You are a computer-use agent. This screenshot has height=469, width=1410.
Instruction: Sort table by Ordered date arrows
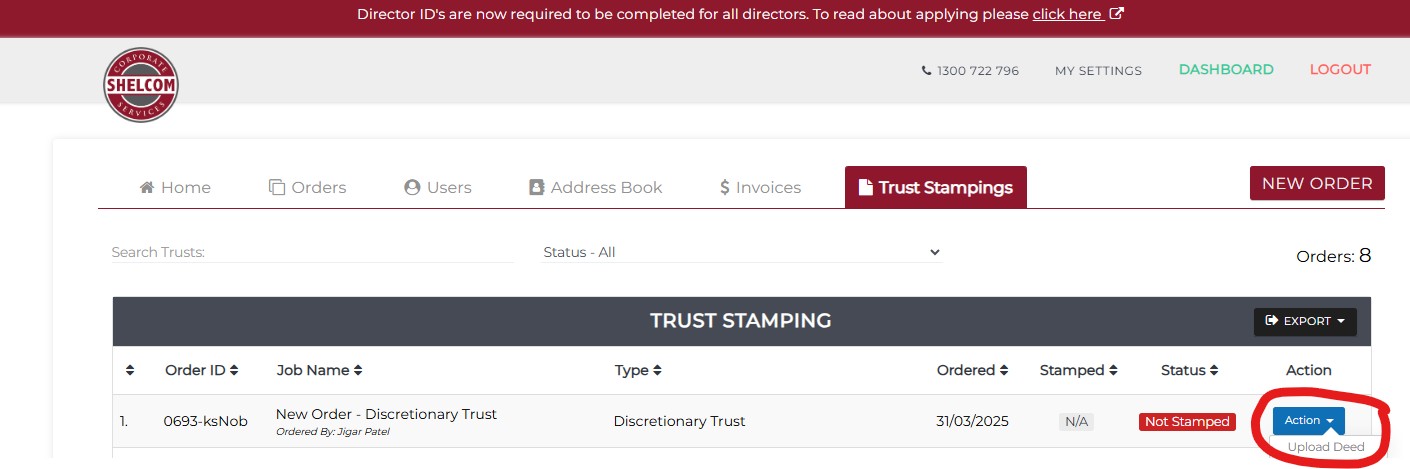1003,370
